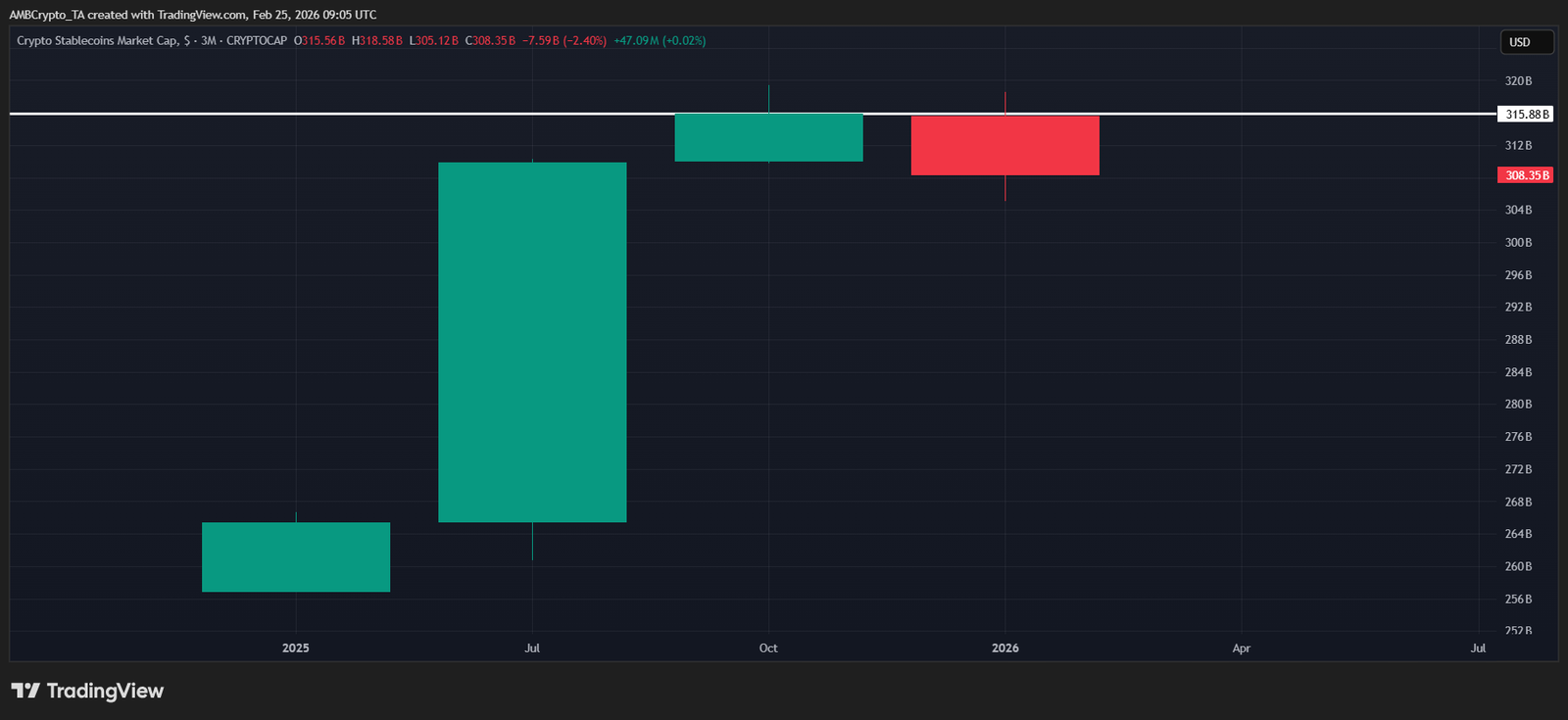Click the lowest green candle above 2025

pyautogui.click(x=296, y=556)
